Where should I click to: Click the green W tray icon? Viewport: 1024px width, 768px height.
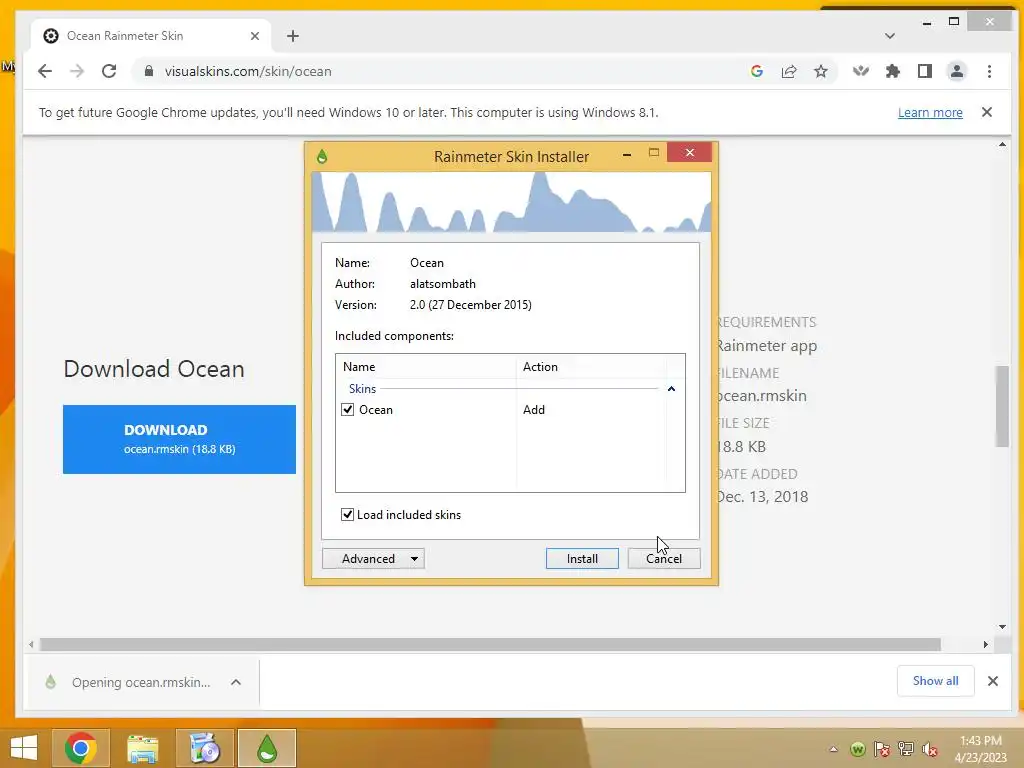857,749
